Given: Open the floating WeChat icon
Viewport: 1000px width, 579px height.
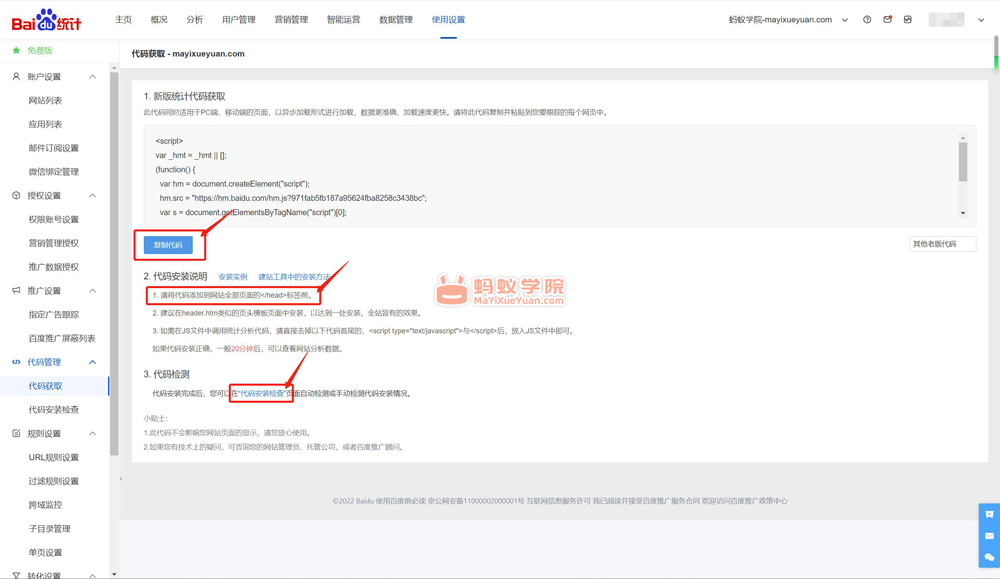Looking at the screenshot, I should [x=989, y=557].
